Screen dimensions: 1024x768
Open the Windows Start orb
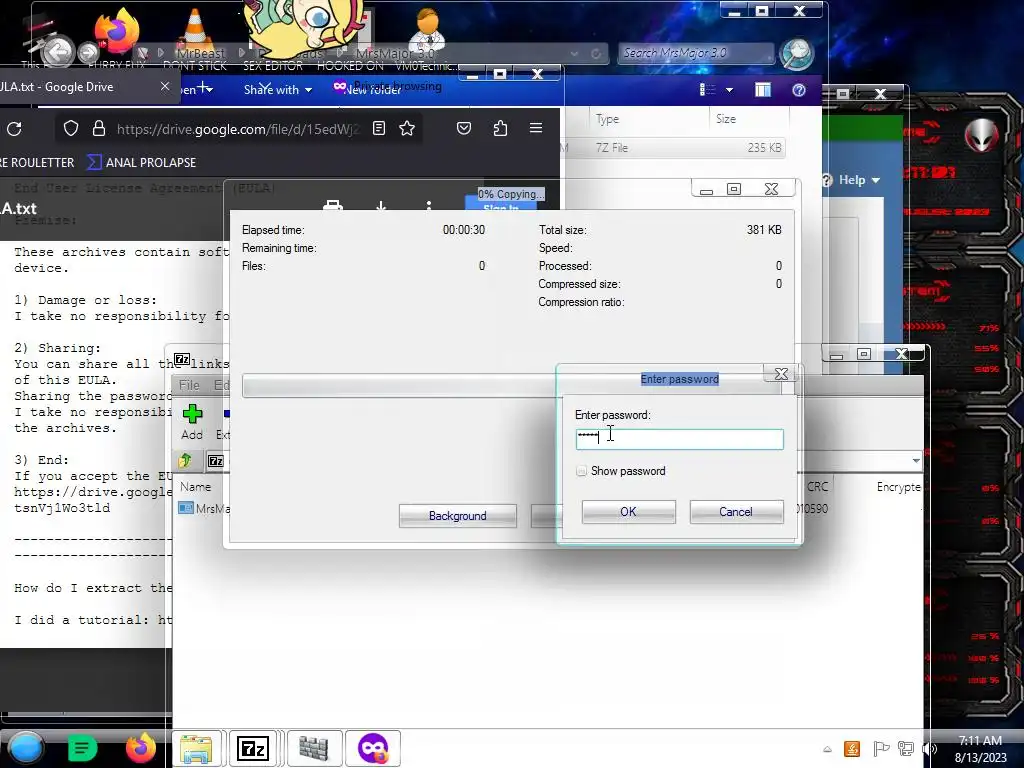[26, 748]
